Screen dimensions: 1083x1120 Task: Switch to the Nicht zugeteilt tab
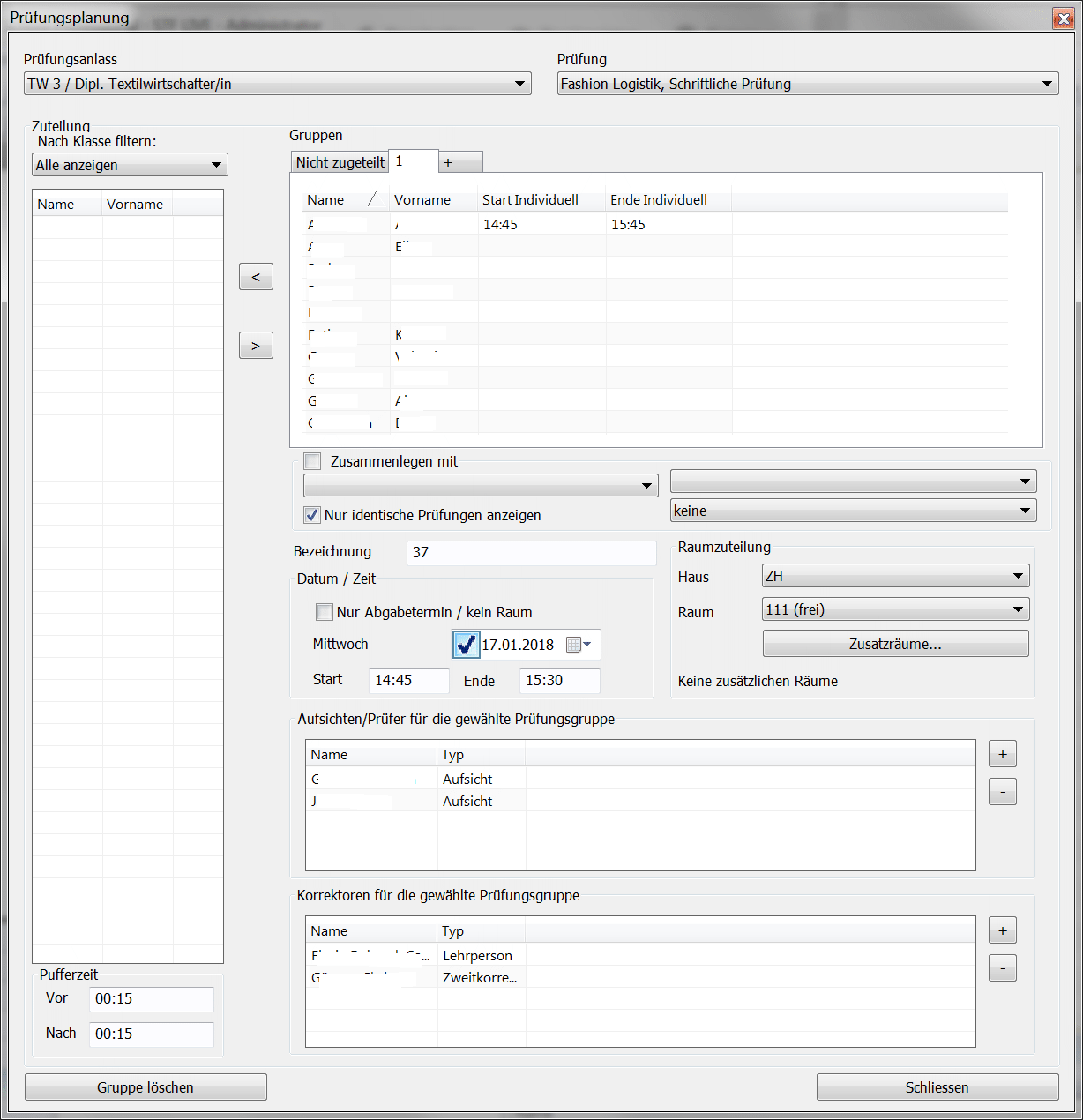tap(340, 162)
